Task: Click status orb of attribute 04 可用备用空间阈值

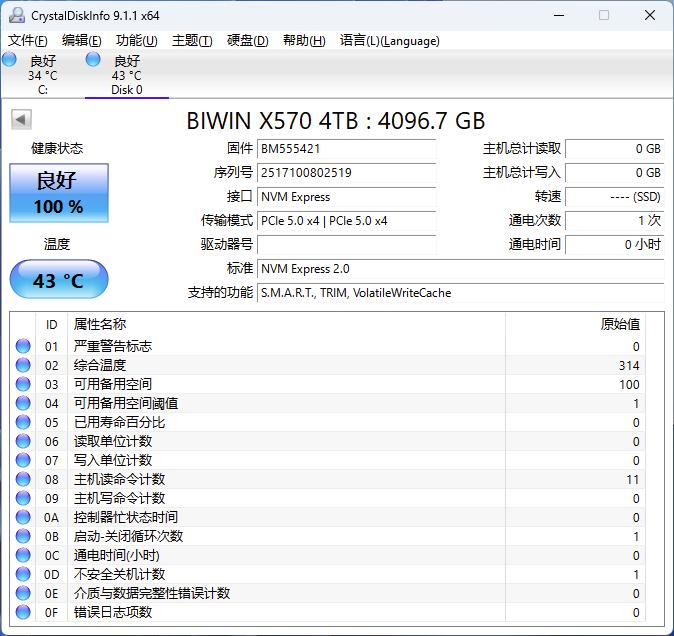Action: coord(23,403)
